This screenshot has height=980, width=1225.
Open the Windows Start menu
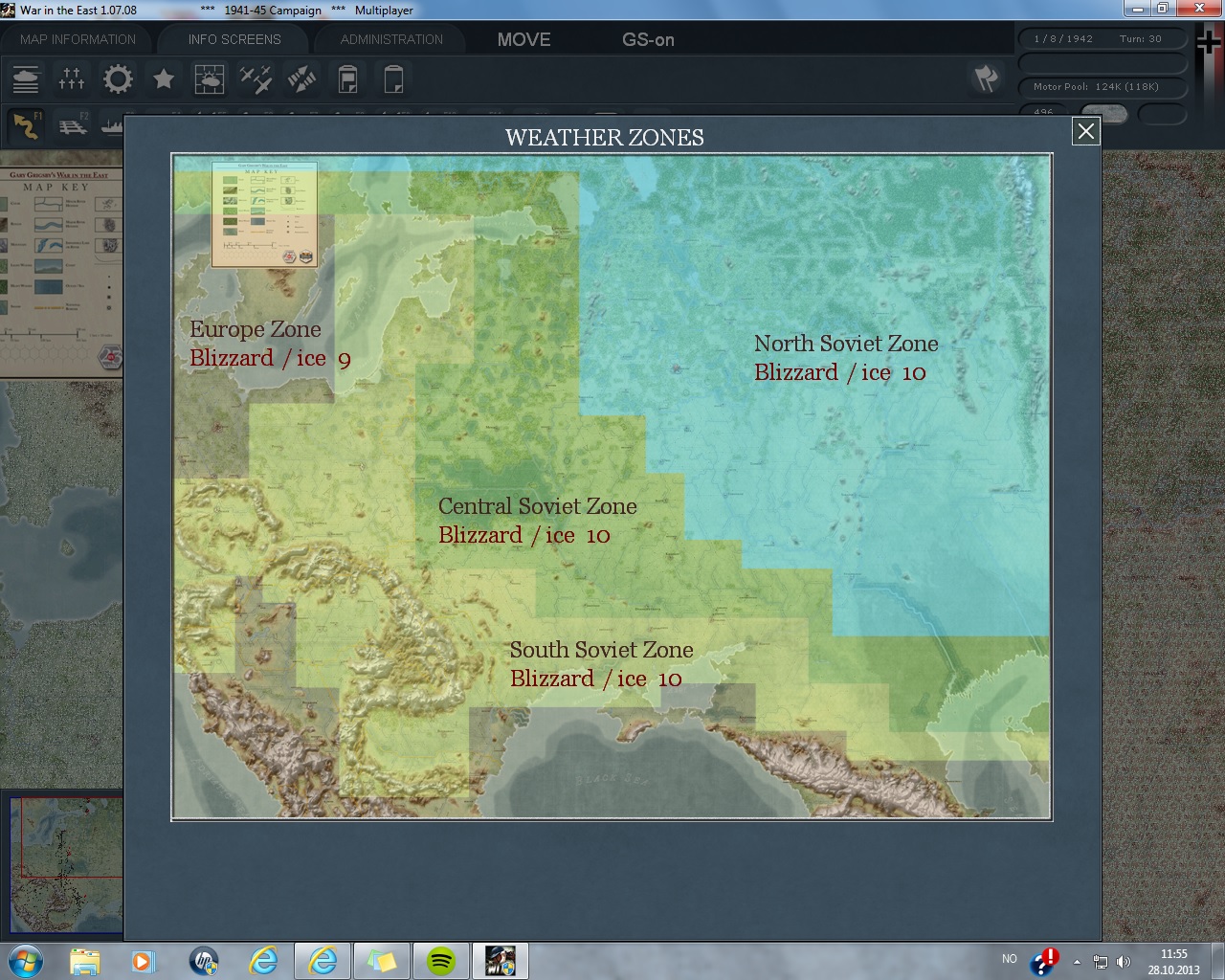(x=25, y=961)
